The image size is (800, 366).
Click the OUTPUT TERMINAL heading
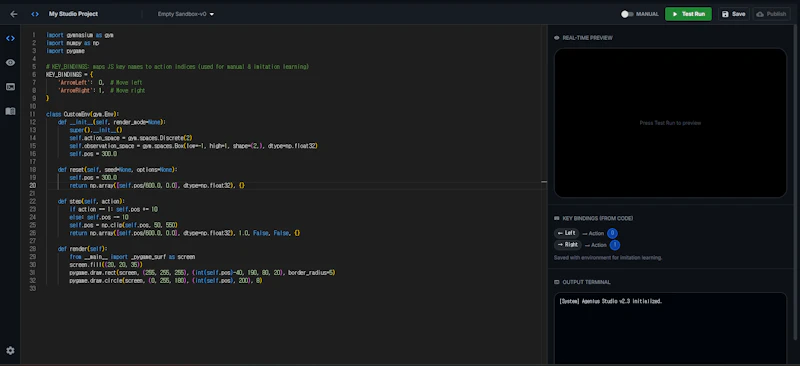coord(586,282)
